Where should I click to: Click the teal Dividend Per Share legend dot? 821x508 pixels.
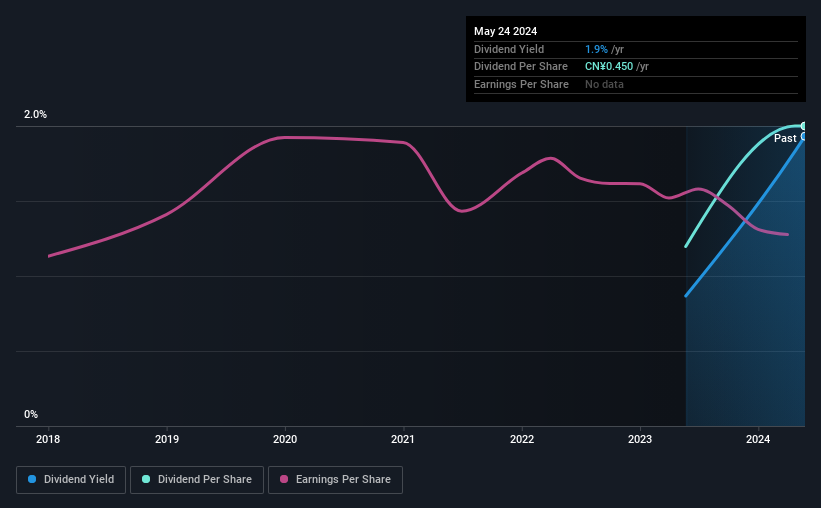146,479
